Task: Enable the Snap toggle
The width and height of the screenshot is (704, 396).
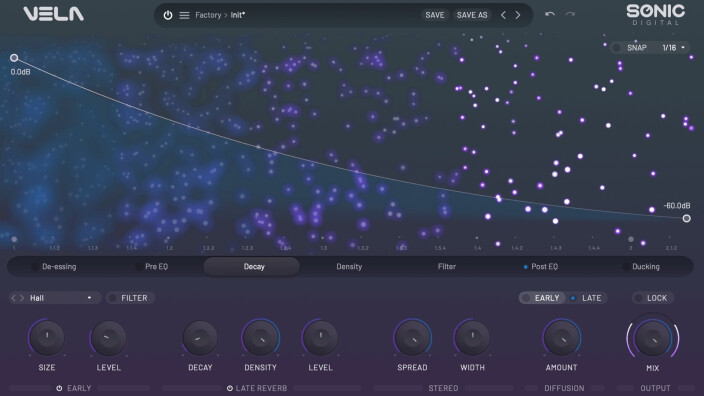Action: (x=617, y=48)
